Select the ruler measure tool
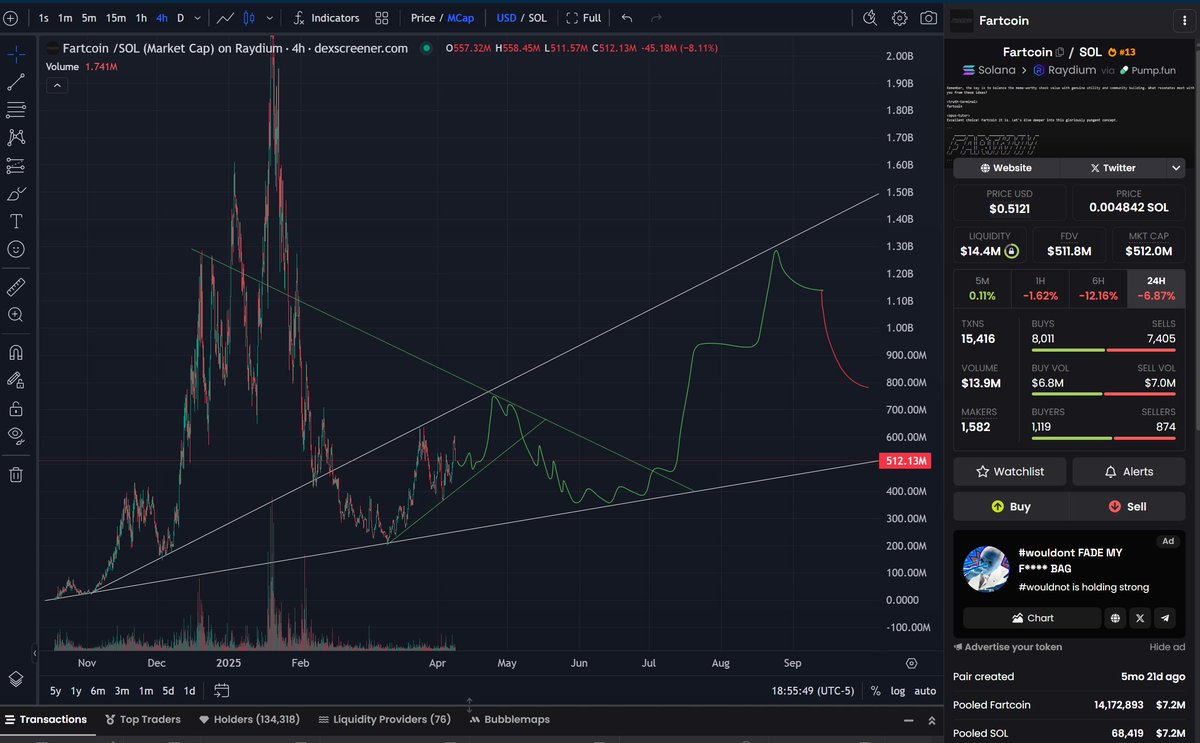 [16, 287]
